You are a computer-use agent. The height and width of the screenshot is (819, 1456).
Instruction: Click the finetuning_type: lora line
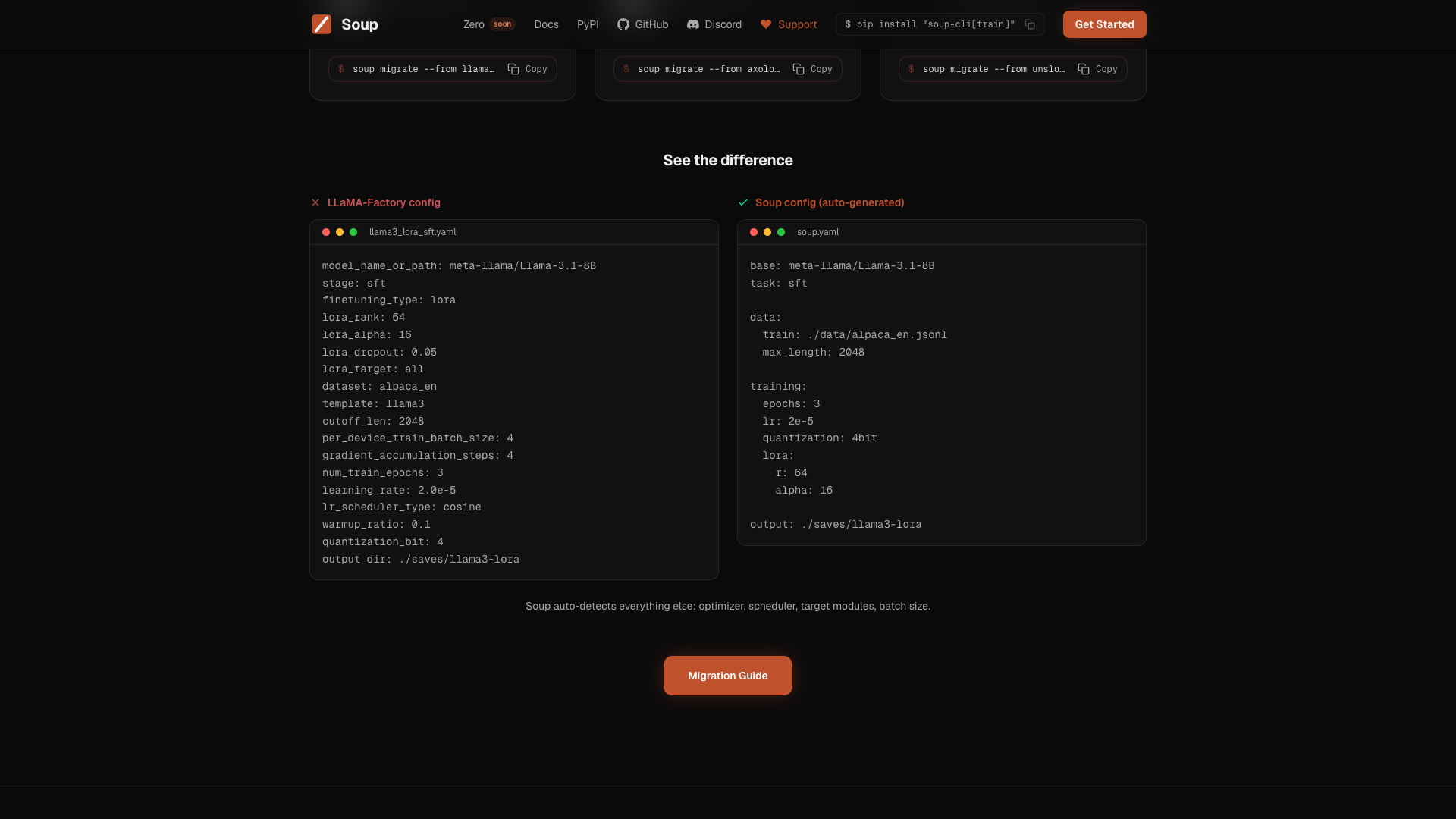pyautogui.click(x=389, y=300)
